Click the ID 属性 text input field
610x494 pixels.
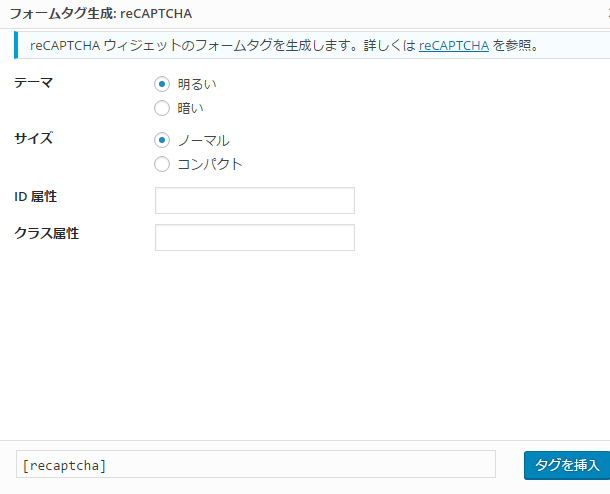(x=255, y=200)
